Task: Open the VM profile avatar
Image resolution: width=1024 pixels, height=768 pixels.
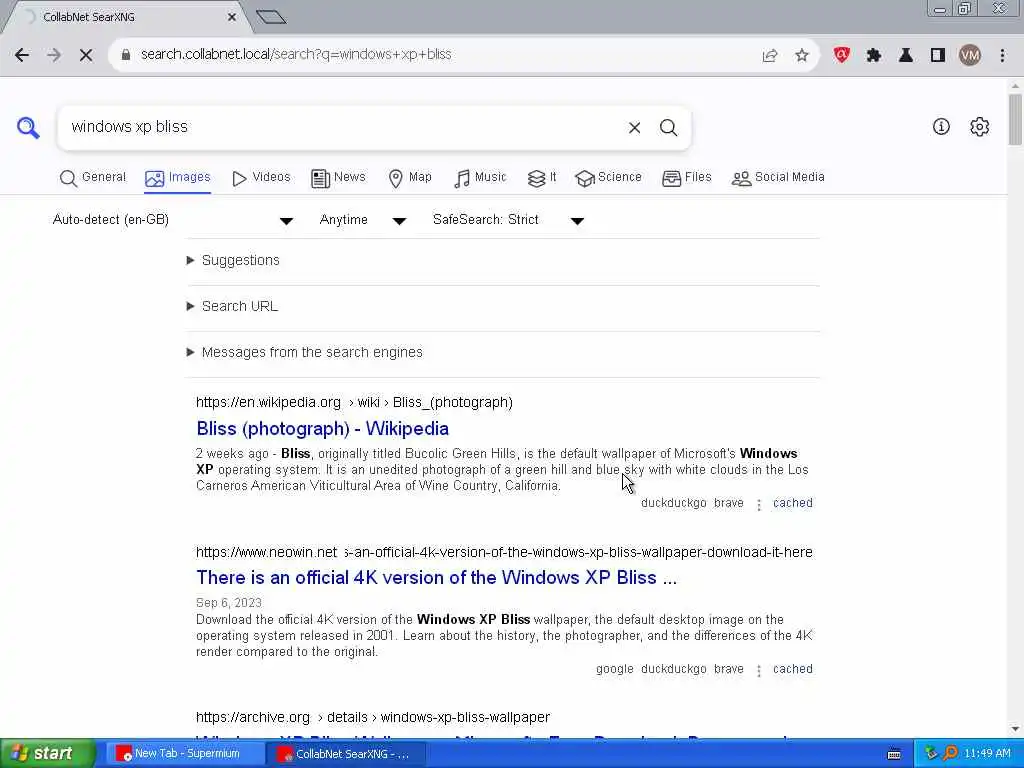Action: pos(970,55)
